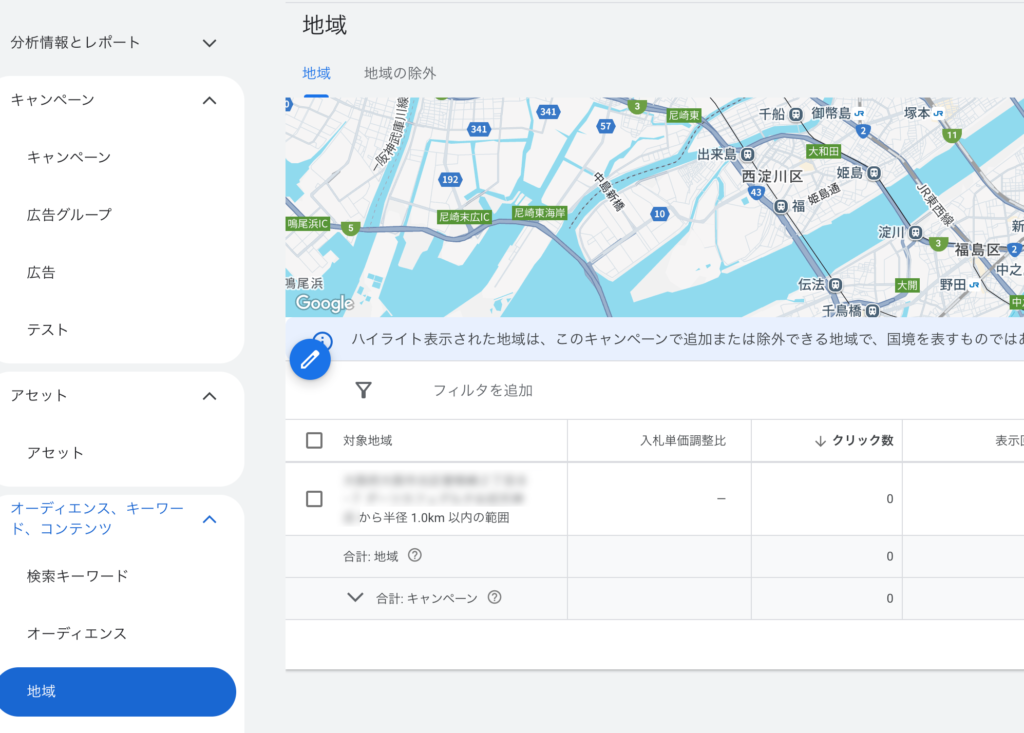Open 広告 in sidebar
1024x733 pixels.
[x=41, y=272]
